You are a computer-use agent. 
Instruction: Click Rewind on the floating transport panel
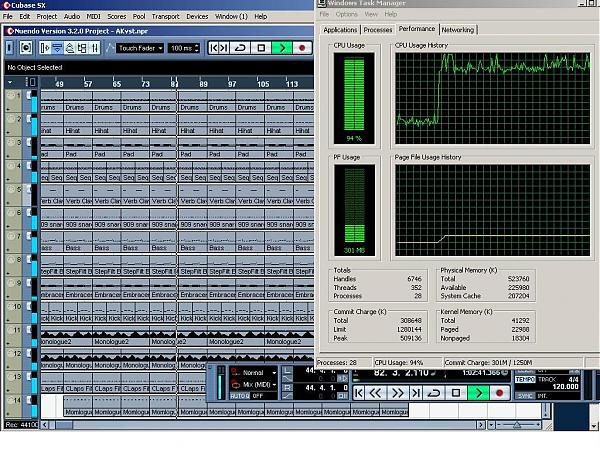pos(378,393)
